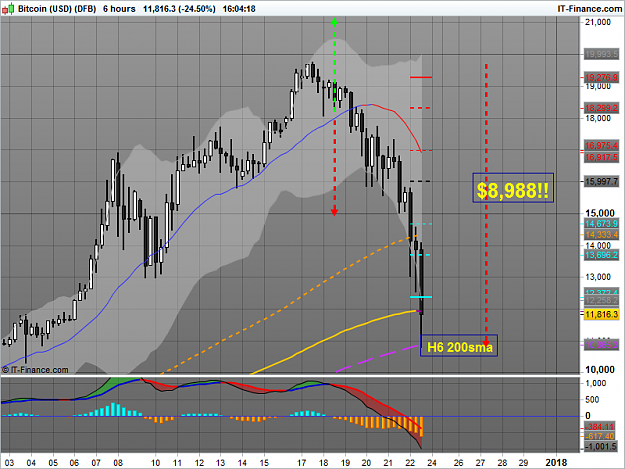Click date 13 on the time axis
625x469 pixels.
(220, 463)
